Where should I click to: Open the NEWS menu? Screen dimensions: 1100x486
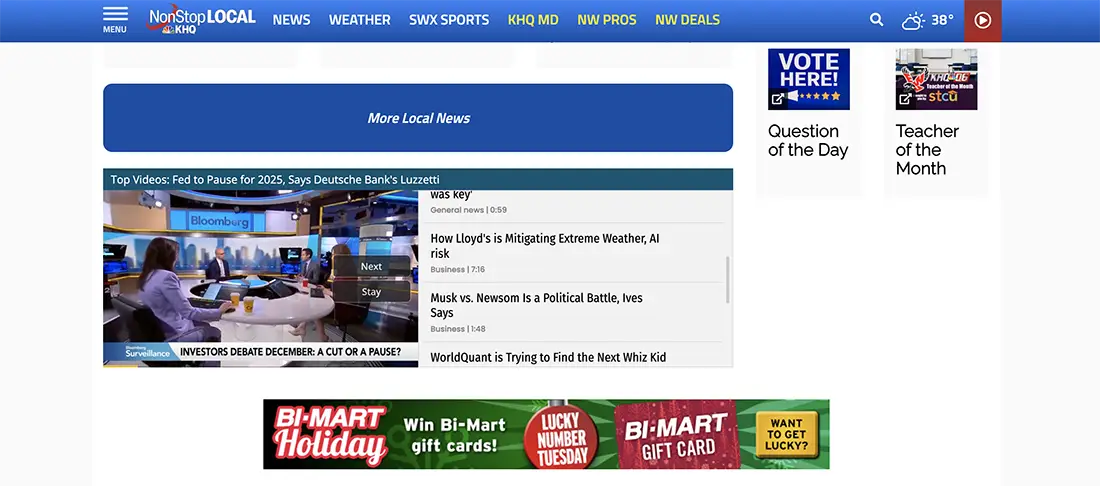(291, 20)
